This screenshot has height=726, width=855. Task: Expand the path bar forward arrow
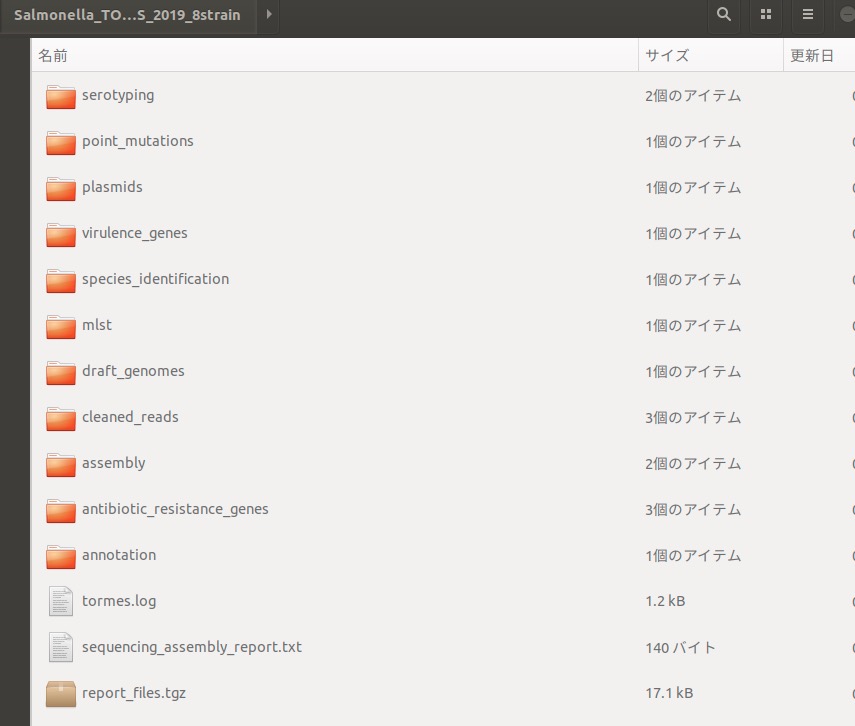(269, 14)
